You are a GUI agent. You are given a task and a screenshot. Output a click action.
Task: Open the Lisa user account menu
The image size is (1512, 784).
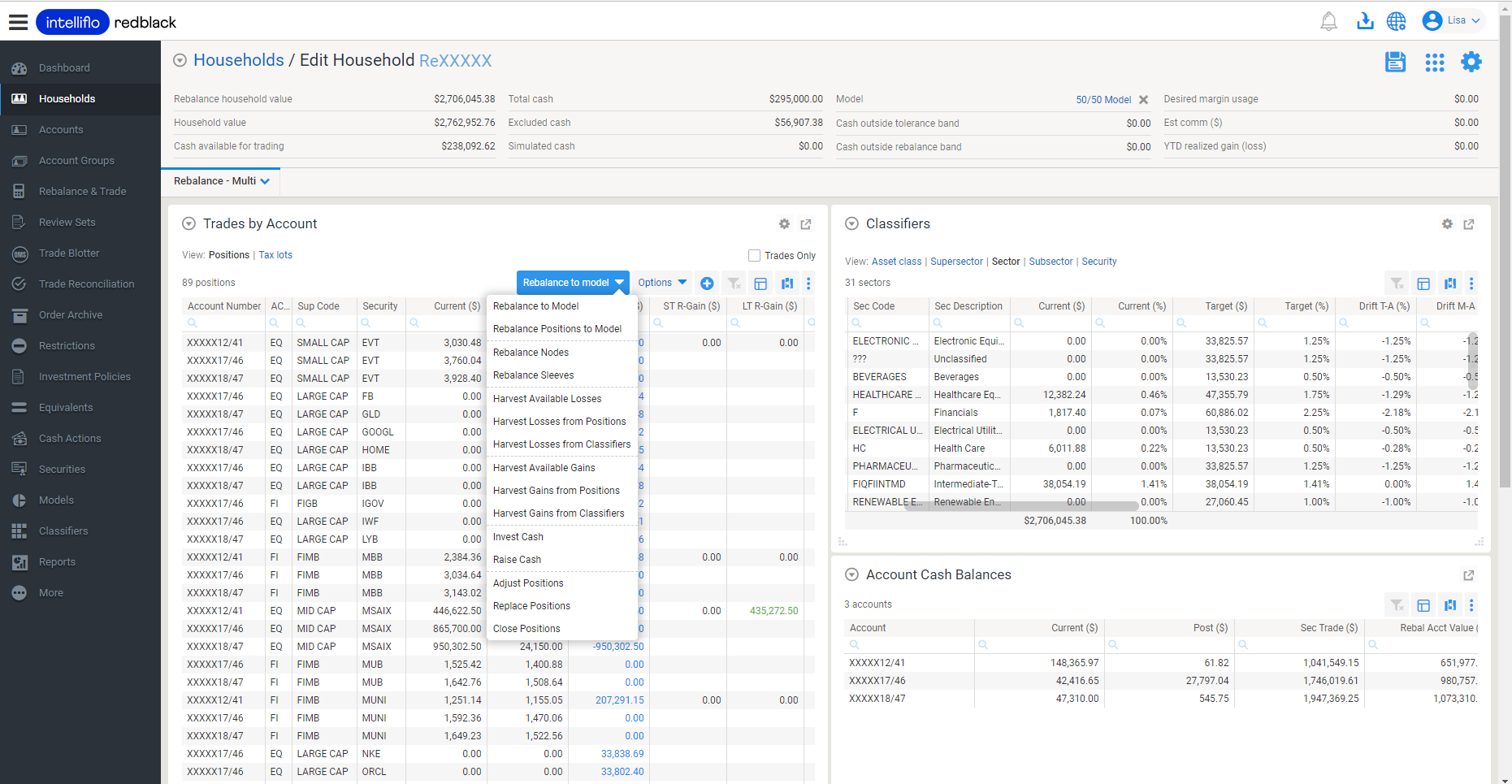1453,21
